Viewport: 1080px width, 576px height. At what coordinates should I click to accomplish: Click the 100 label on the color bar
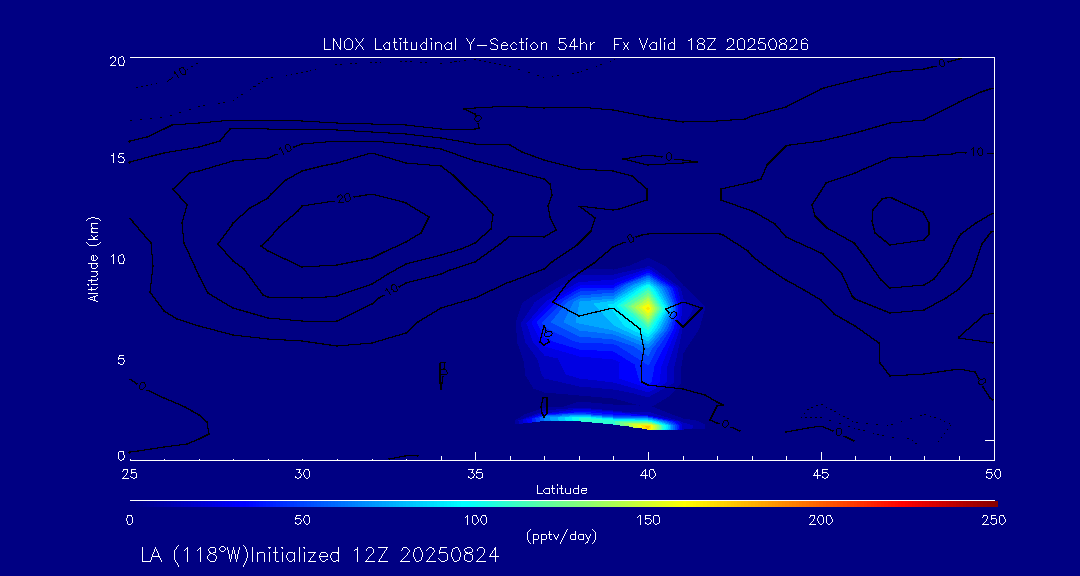(x=475, y=520)
